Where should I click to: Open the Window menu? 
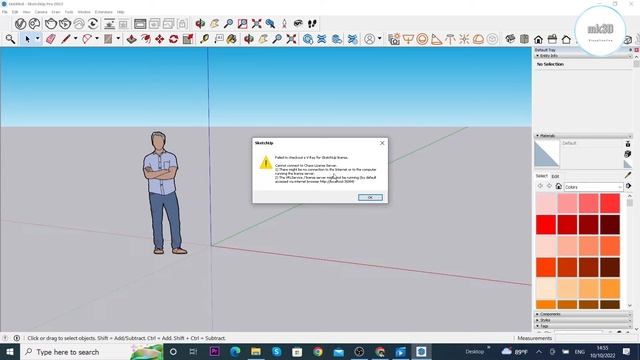(84, 12)
